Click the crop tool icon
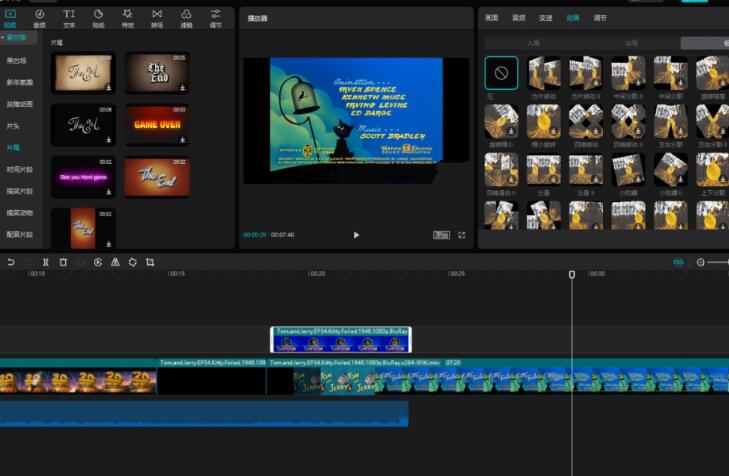 pos(150,262)
